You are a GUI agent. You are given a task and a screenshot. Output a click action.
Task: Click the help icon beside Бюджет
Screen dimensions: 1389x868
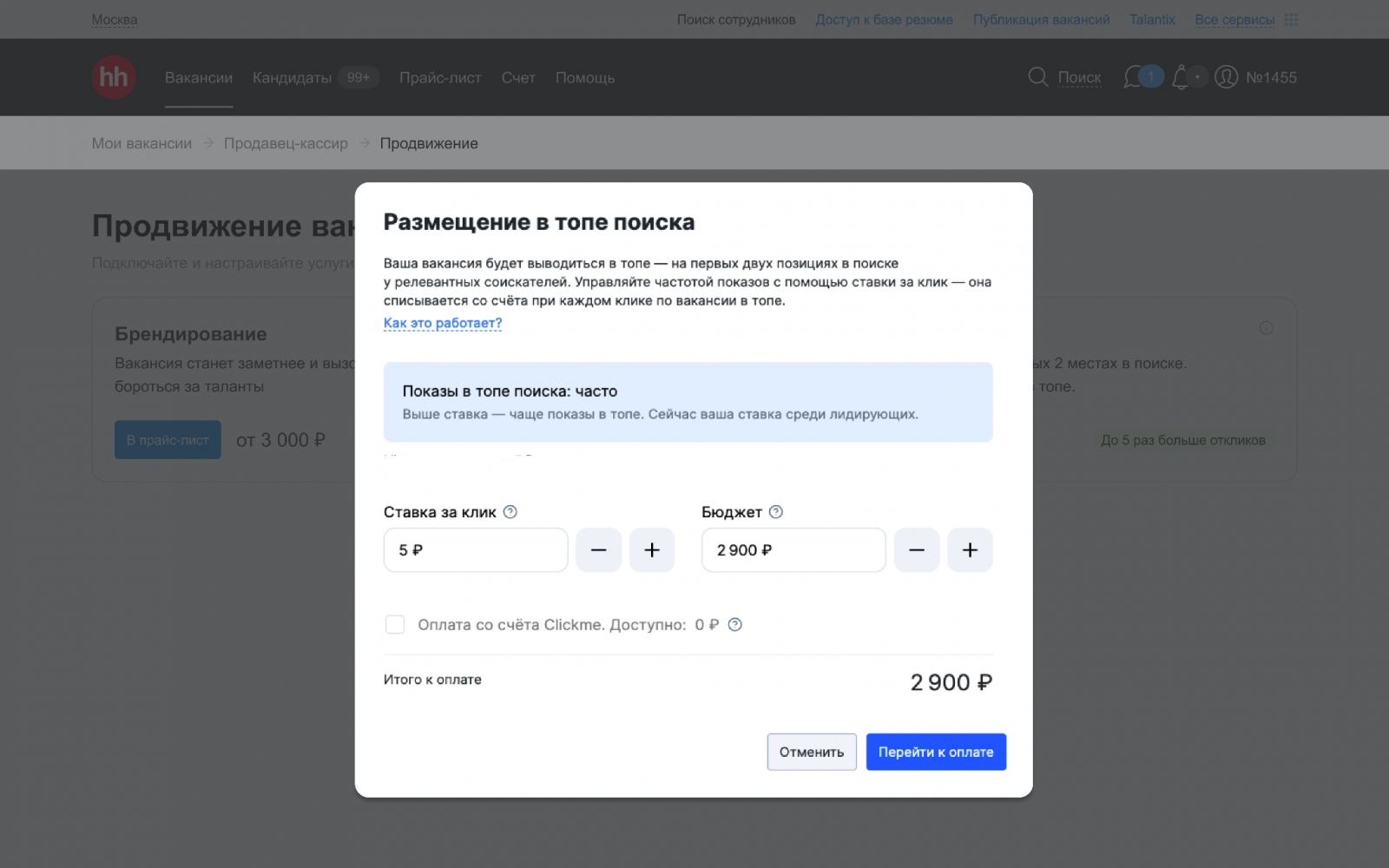point(776,512)
